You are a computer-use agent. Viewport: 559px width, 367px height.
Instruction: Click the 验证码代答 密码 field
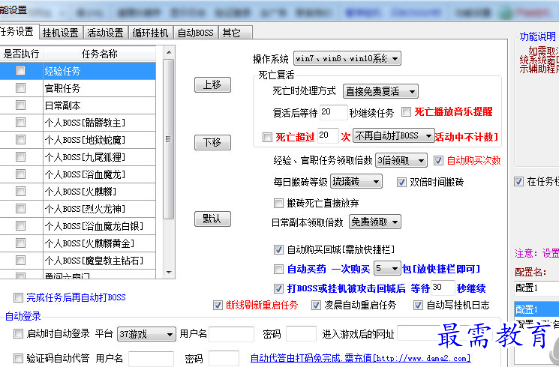(224, 358)
